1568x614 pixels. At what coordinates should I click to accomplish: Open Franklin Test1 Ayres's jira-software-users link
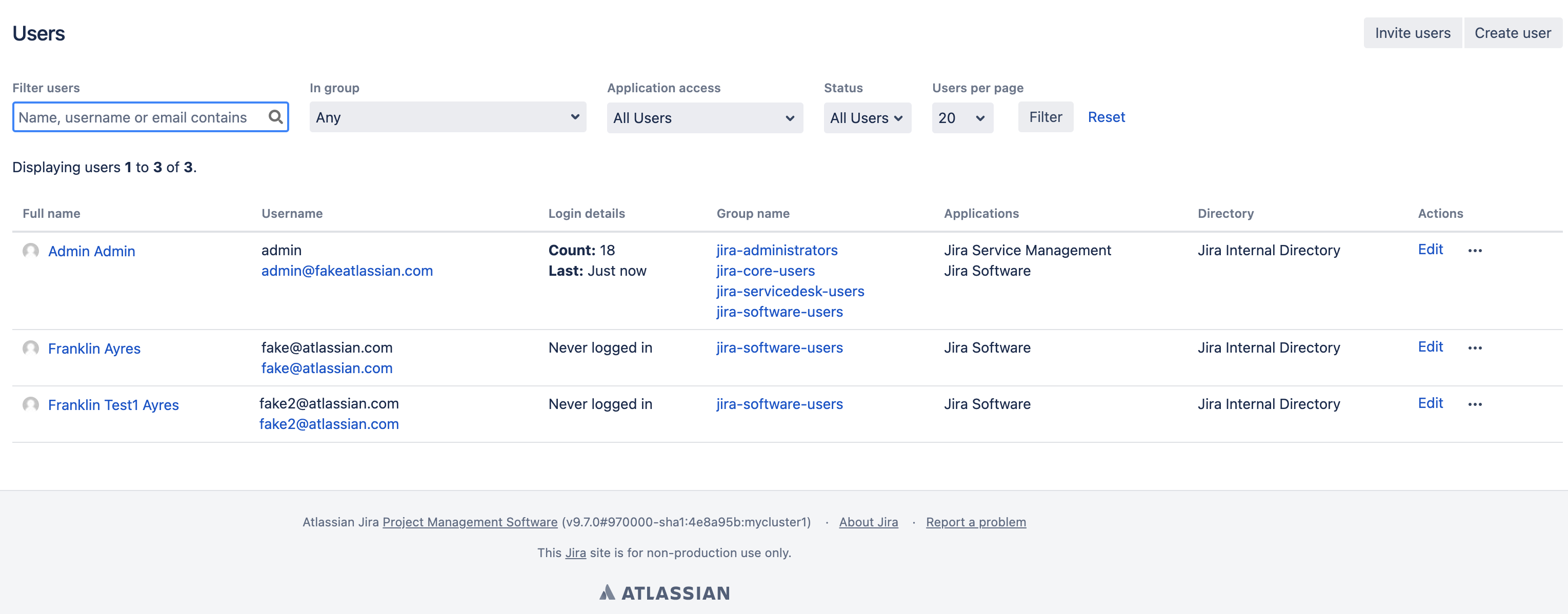779,404
